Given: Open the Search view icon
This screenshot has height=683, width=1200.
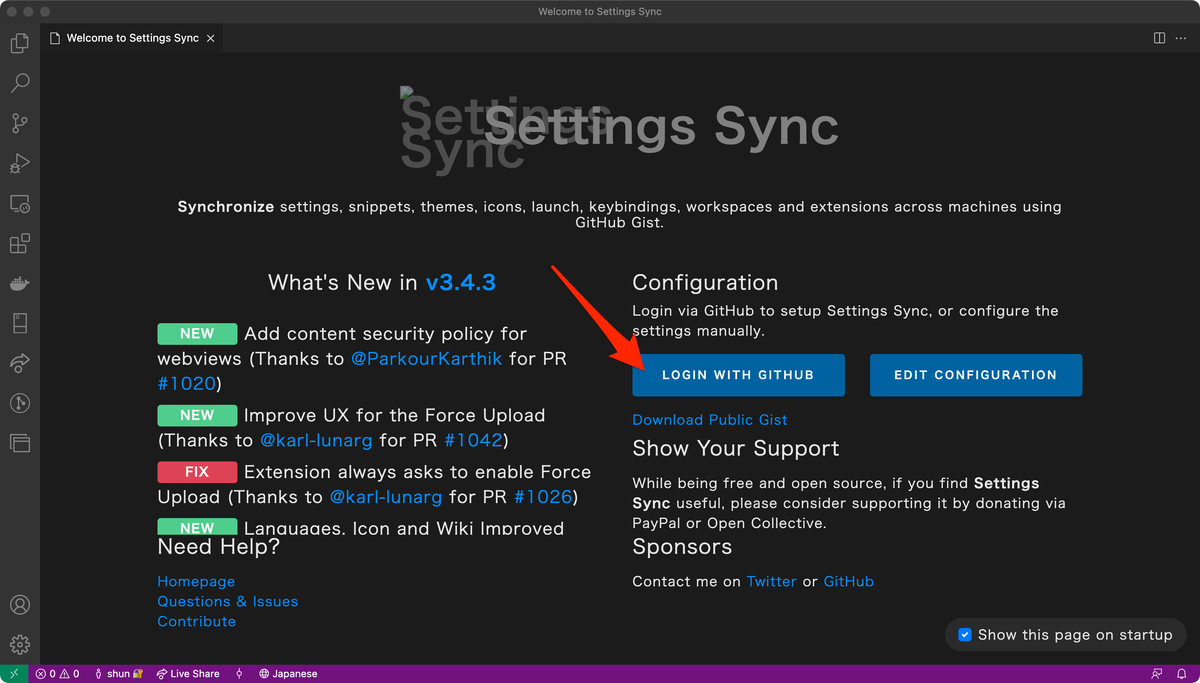Looking at the screenshot, I should click(19, 83).
